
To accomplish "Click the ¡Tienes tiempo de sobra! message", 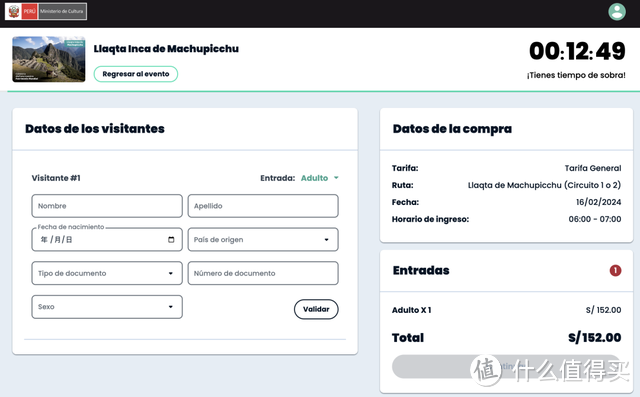I will (576, 75).
